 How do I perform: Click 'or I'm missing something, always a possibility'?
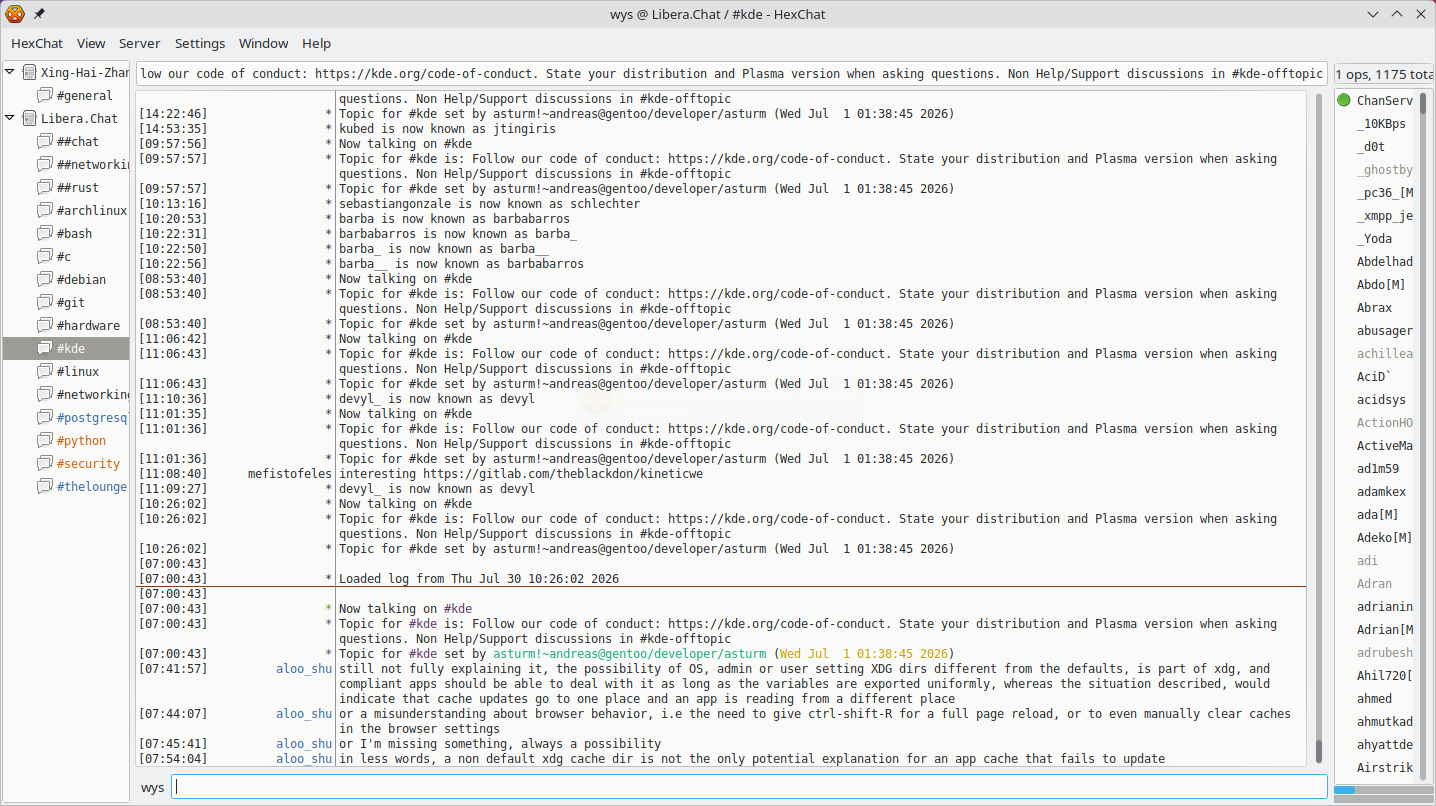click(500, 744)
